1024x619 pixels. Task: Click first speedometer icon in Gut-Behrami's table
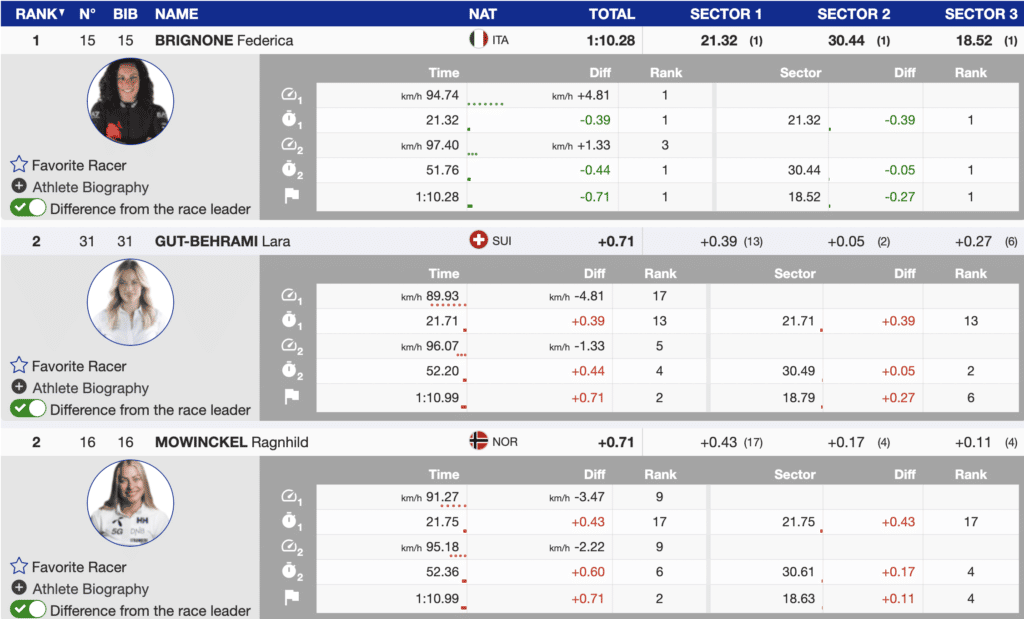(x=291, y=296)
